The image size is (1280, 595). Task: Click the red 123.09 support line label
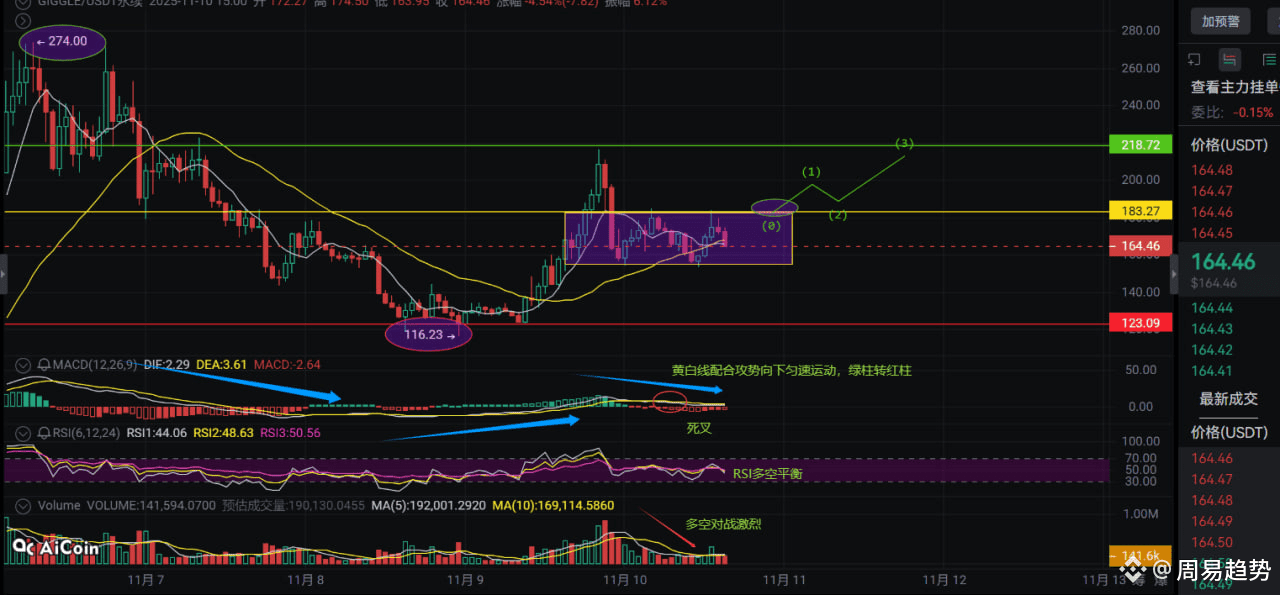tap(1141, 322)
